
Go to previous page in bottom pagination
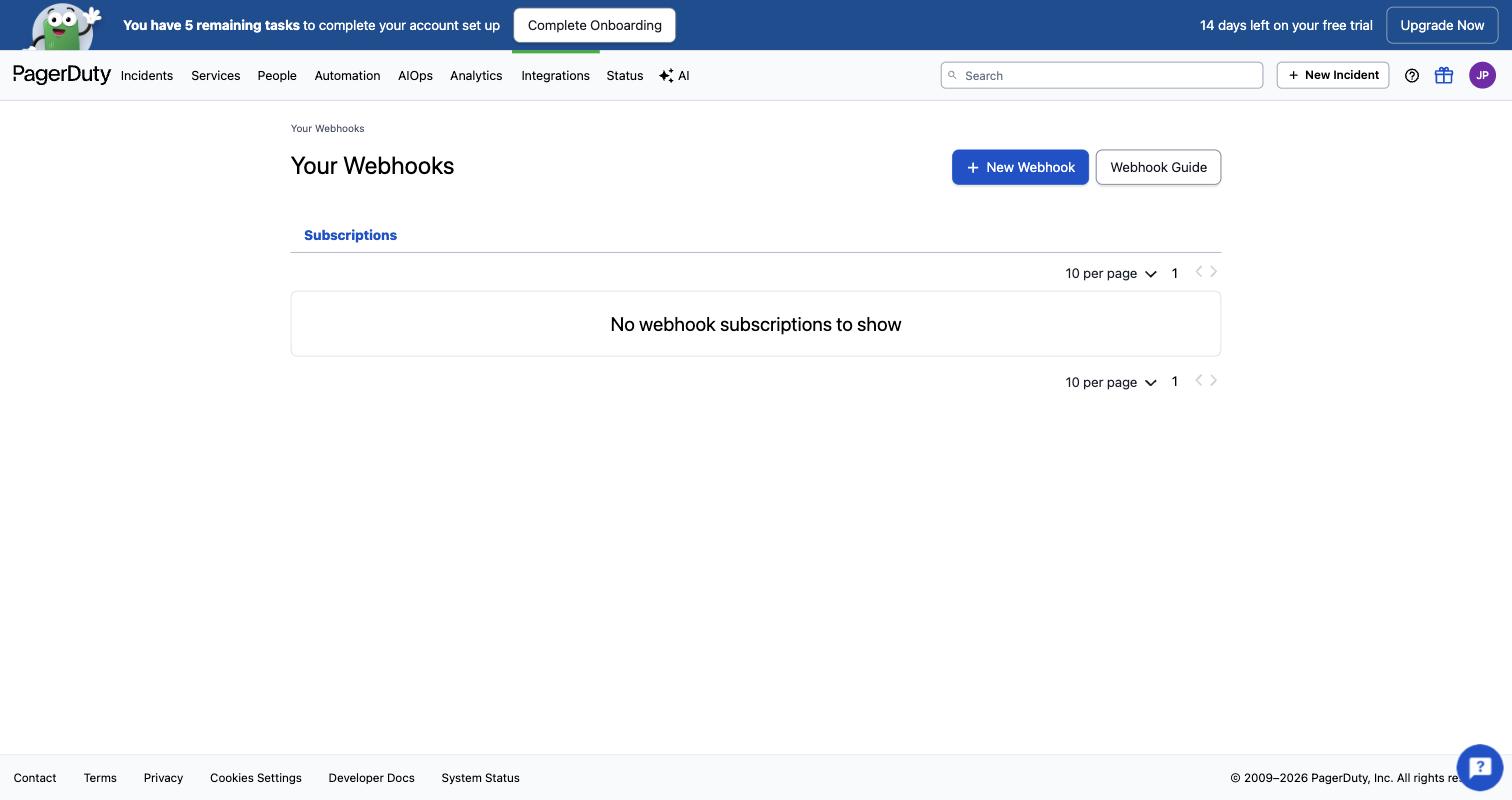tap(1199, 381)
